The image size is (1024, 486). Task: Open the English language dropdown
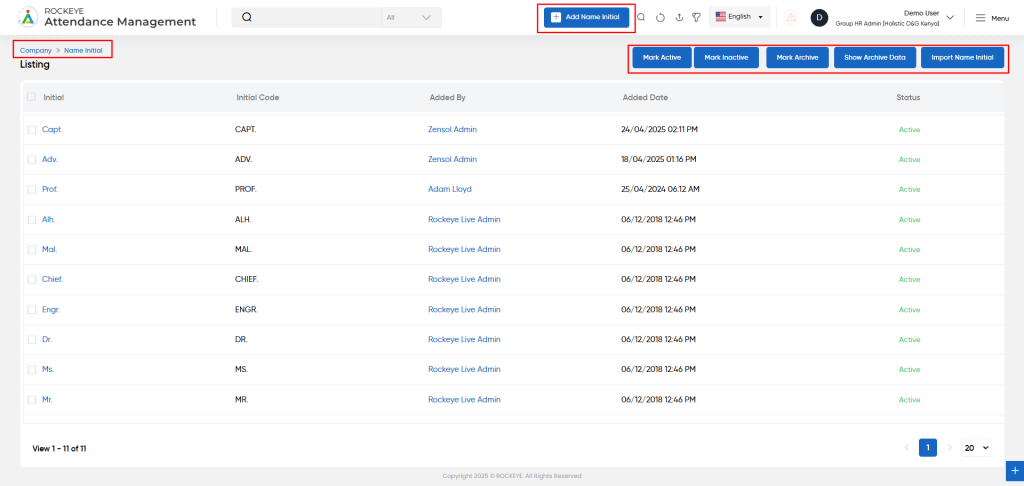tap(739, 17)
